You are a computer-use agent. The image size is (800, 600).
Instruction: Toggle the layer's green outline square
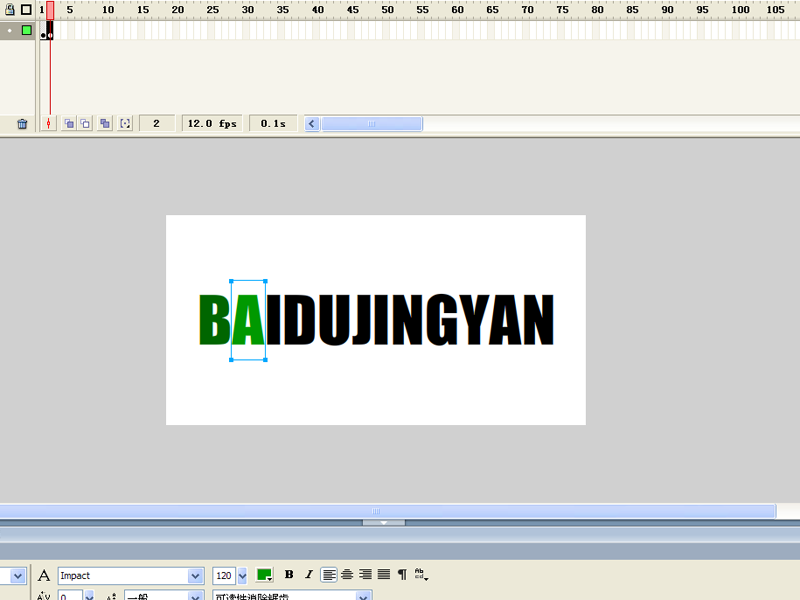pos(27,31)
